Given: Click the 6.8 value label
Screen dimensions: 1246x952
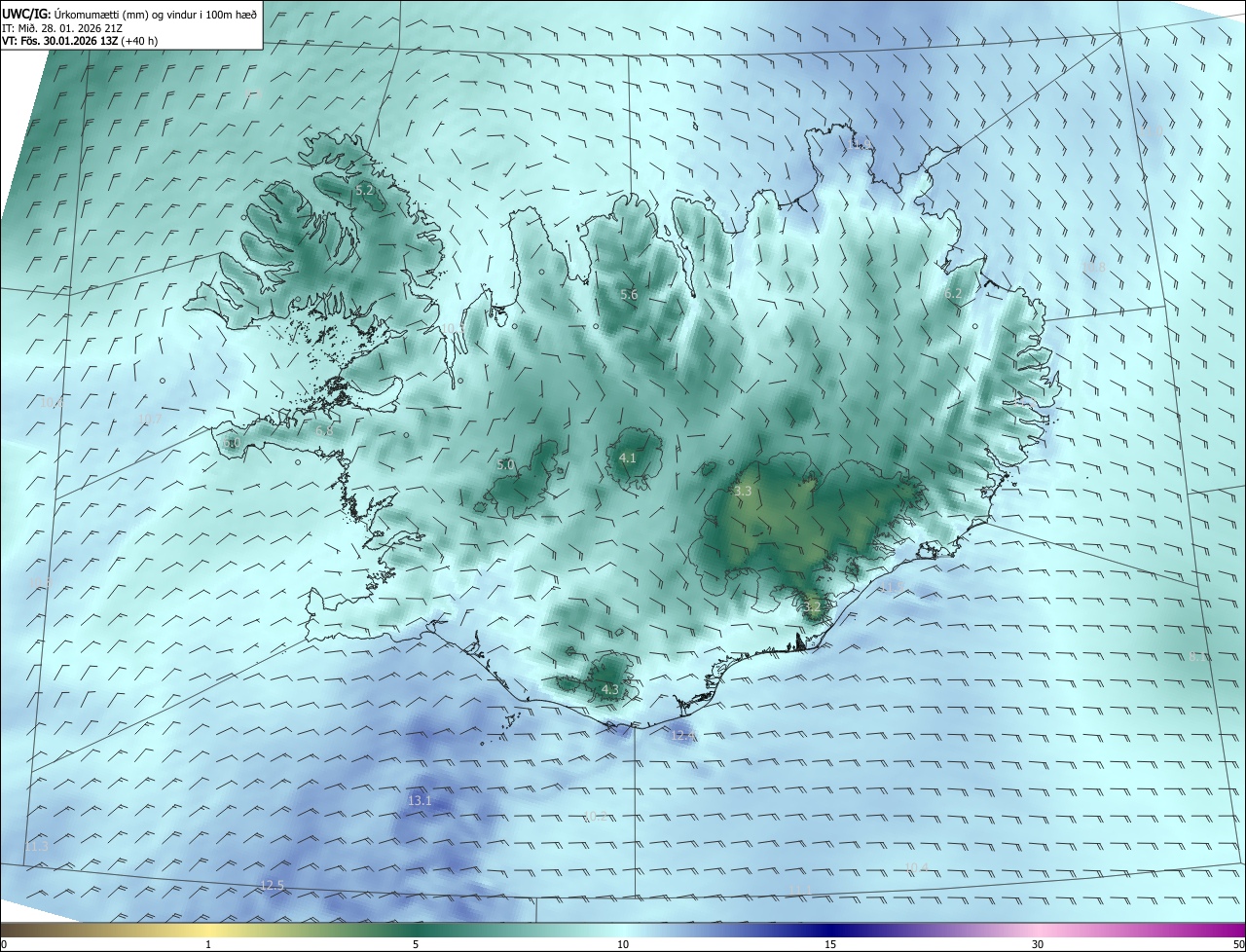Looking at the screenshot, I should pyautogui.click(x=324, y=431).
